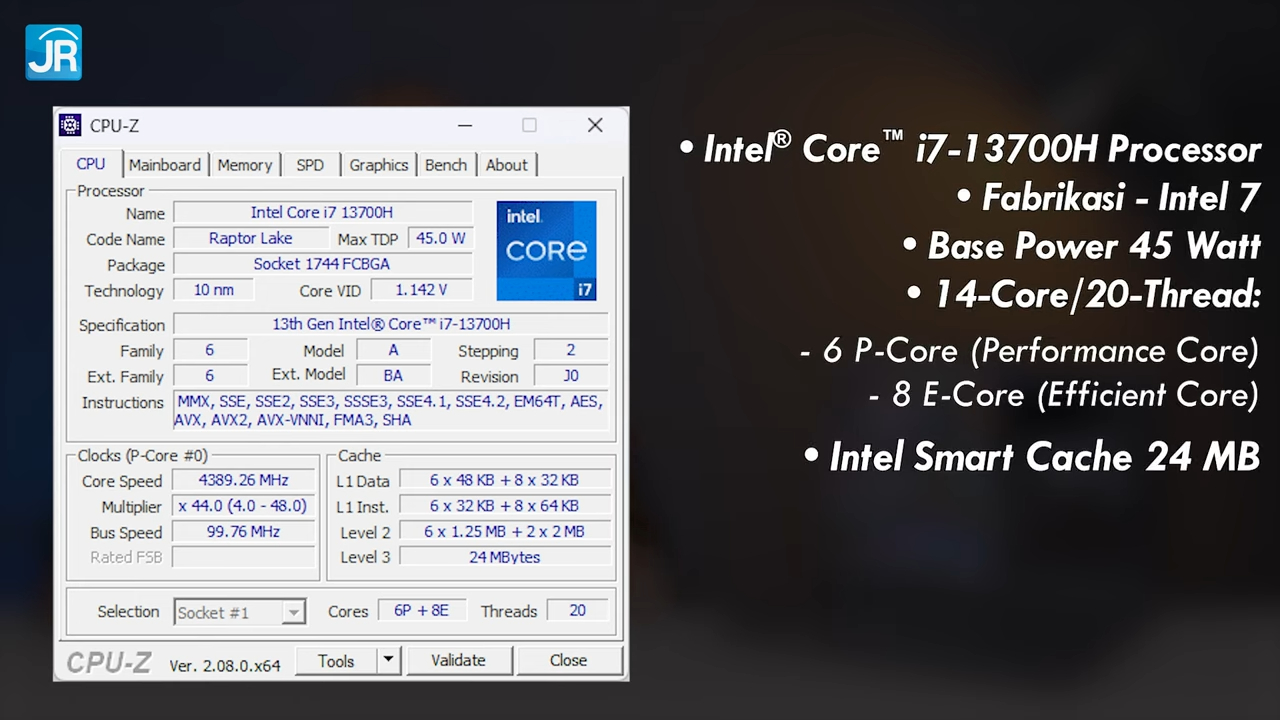
Task: Select the SPD tab
Action: 310,165
